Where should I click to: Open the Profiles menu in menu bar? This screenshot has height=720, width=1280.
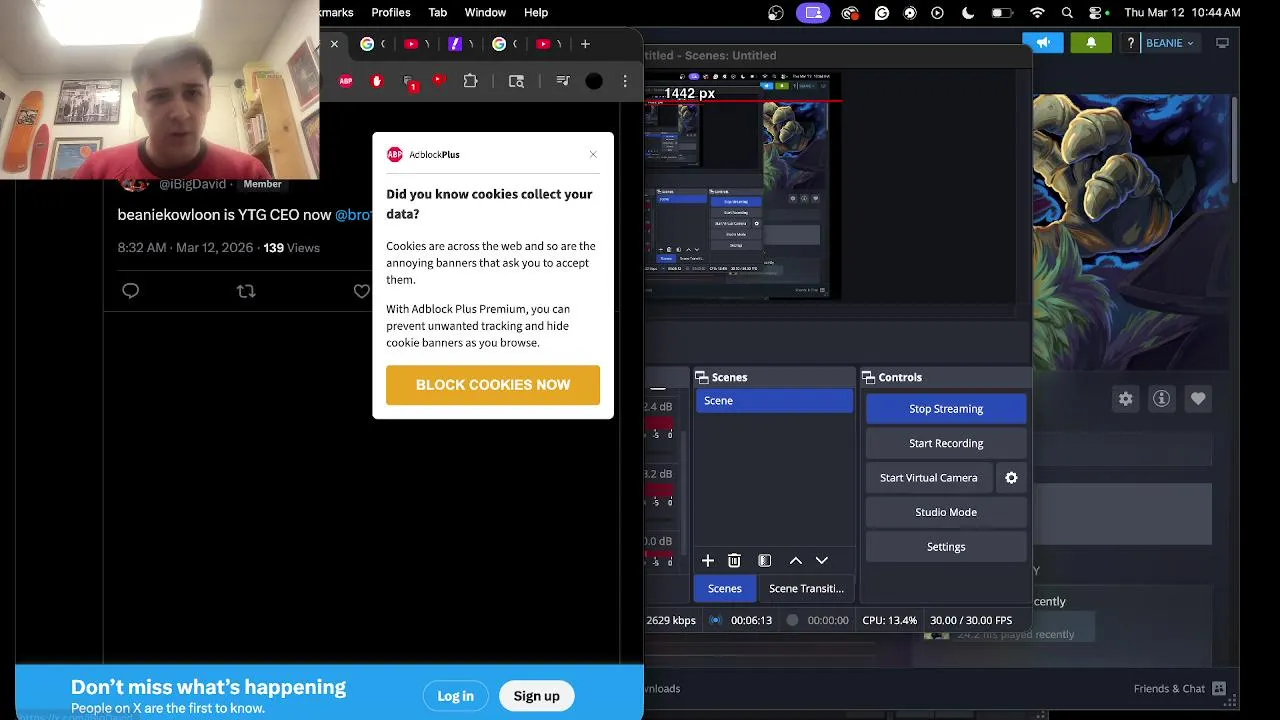tap(391, 12)
